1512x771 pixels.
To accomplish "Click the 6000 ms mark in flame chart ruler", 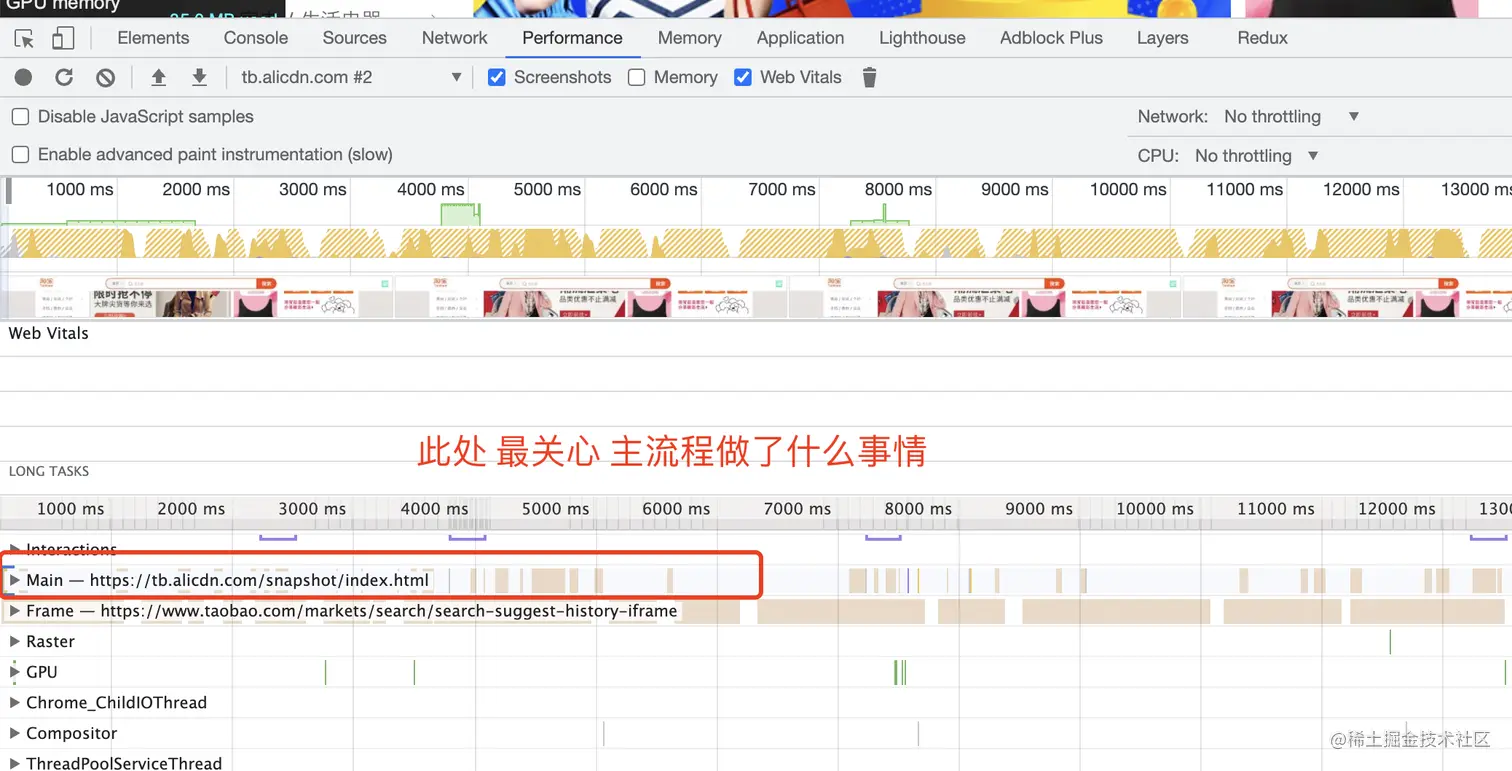I will click(676, 508).
